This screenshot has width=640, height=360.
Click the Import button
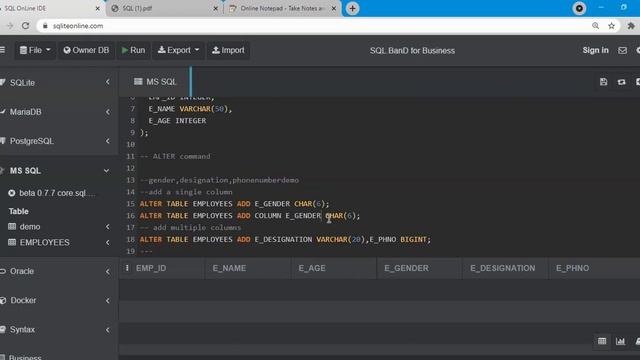(x=228, y=50)
